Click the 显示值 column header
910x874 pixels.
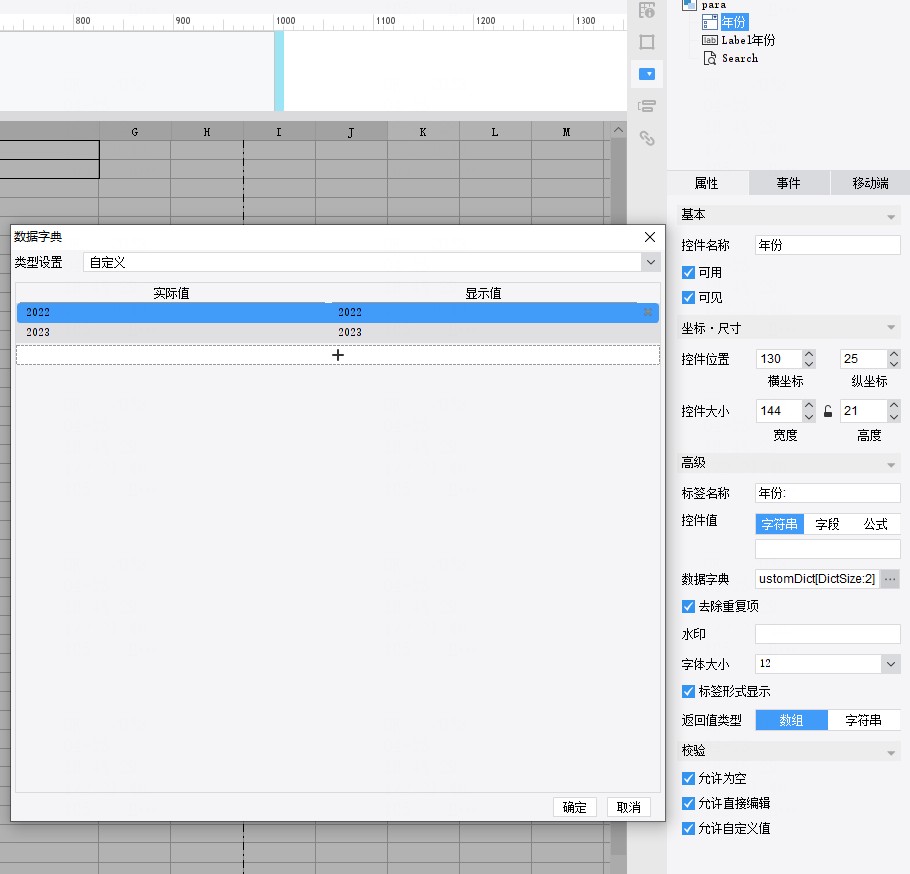point(483,293)
